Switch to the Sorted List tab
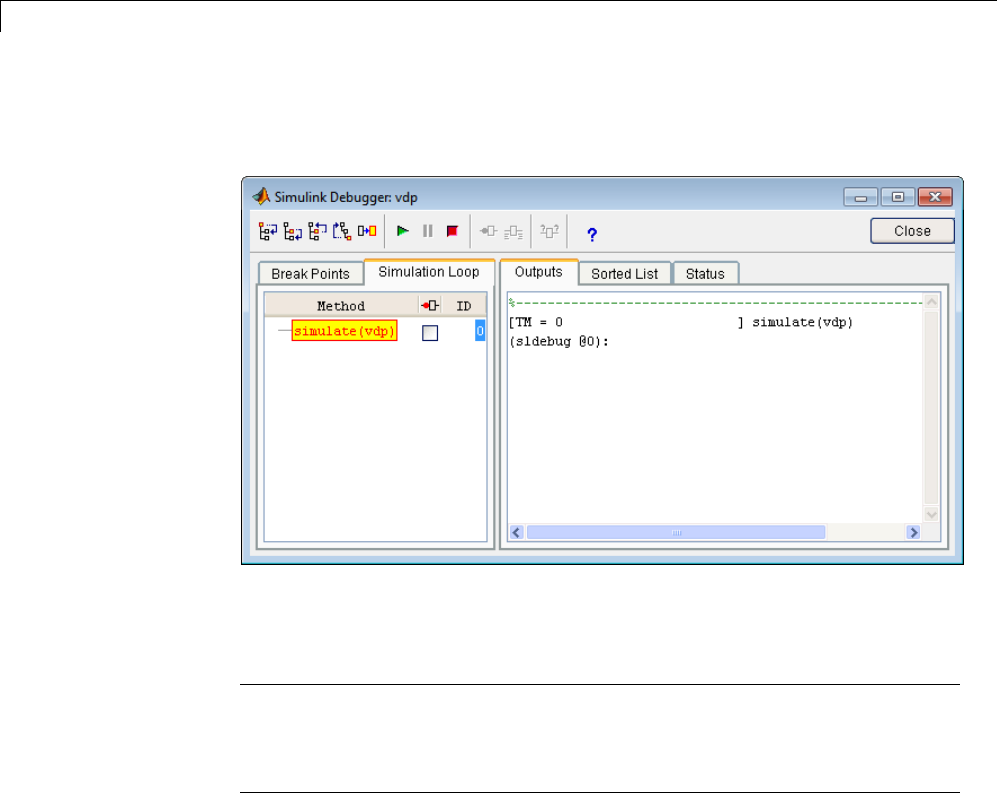 (x=624, y=274)
